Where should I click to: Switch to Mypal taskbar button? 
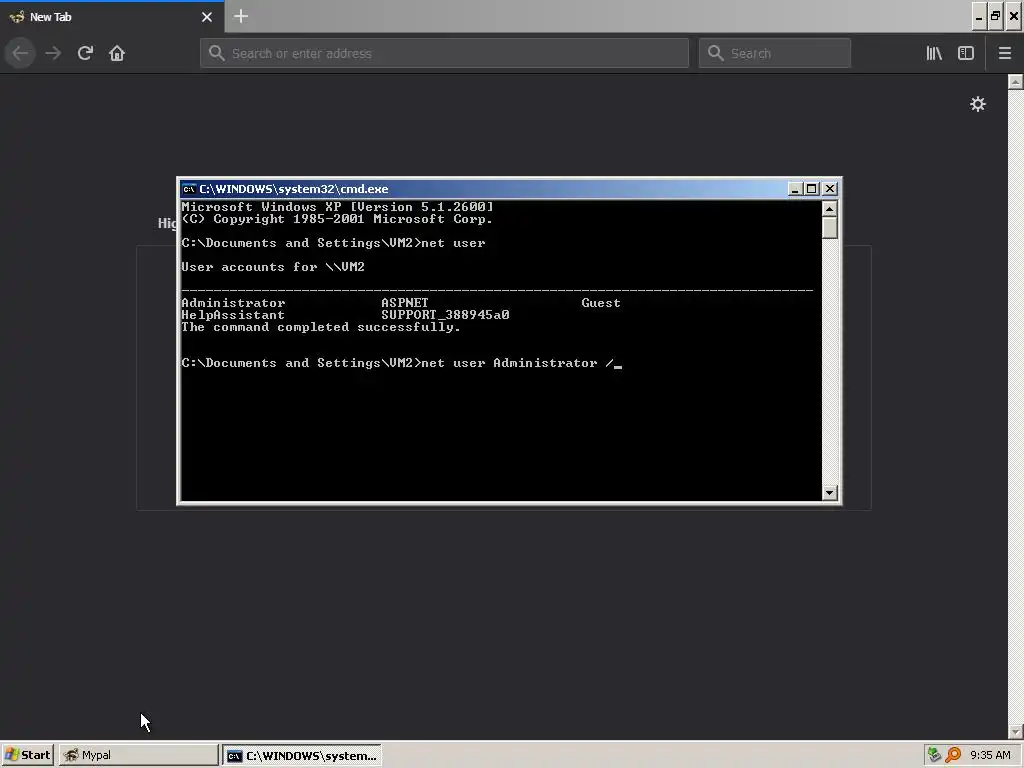pos(138,755)
